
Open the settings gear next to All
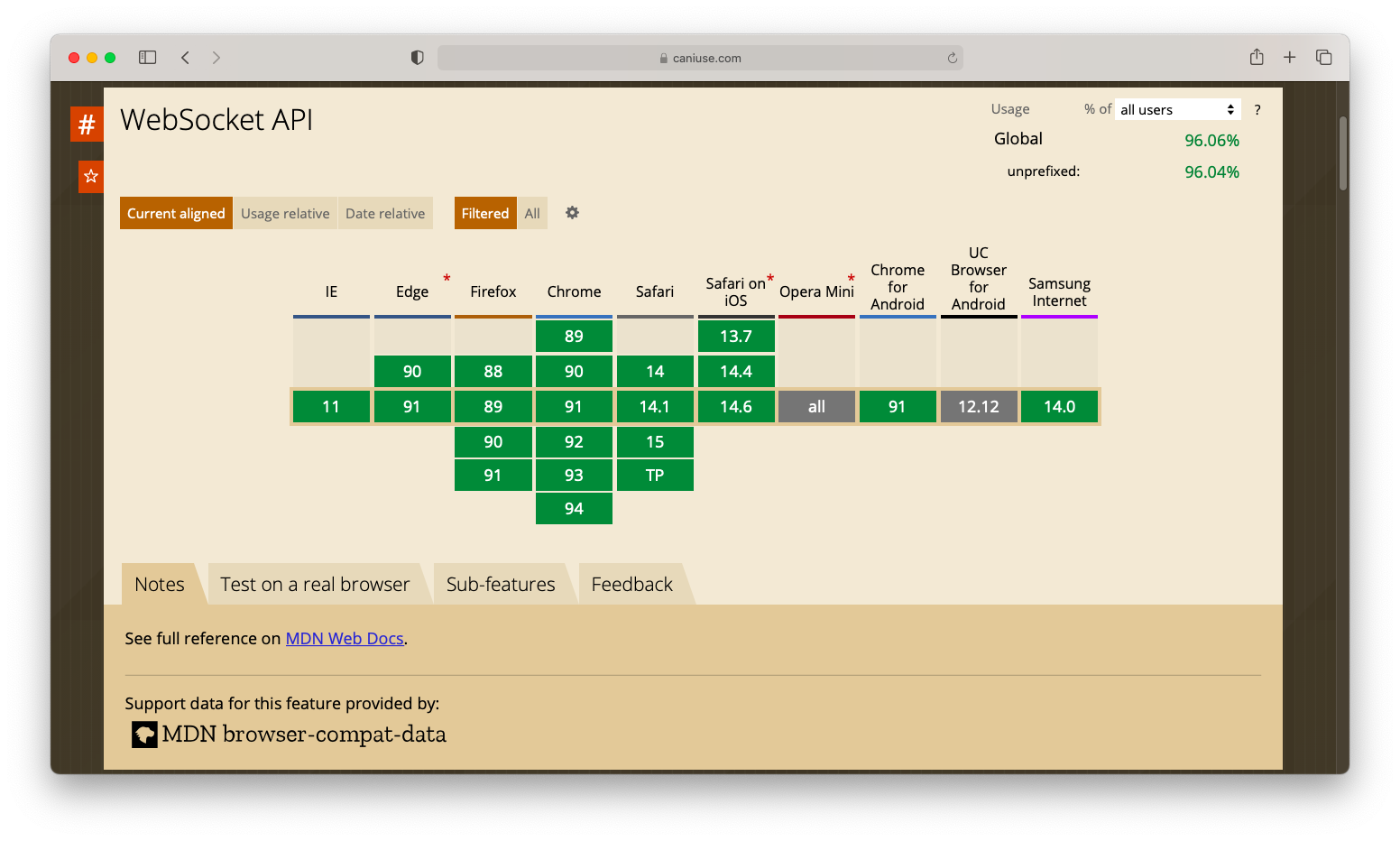pyautogui.click(x=572, y=213)
